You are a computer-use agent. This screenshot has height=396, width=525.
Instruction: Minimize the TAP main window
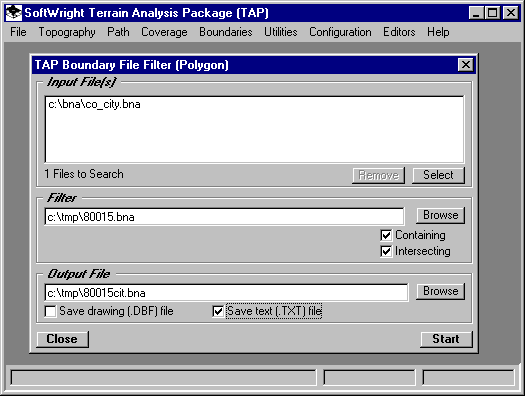pyautogui.click(x=476, y=13)
